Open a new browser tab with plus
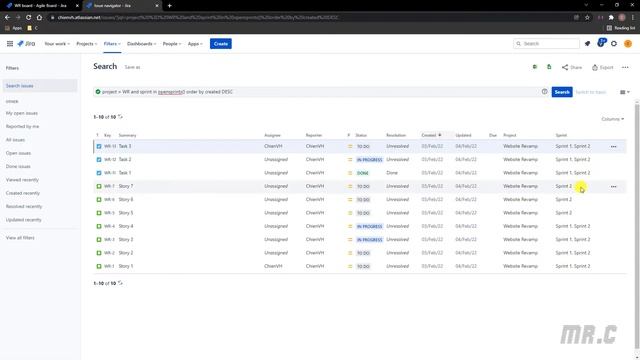The image size is (640, 360). (x=169, y=6)
